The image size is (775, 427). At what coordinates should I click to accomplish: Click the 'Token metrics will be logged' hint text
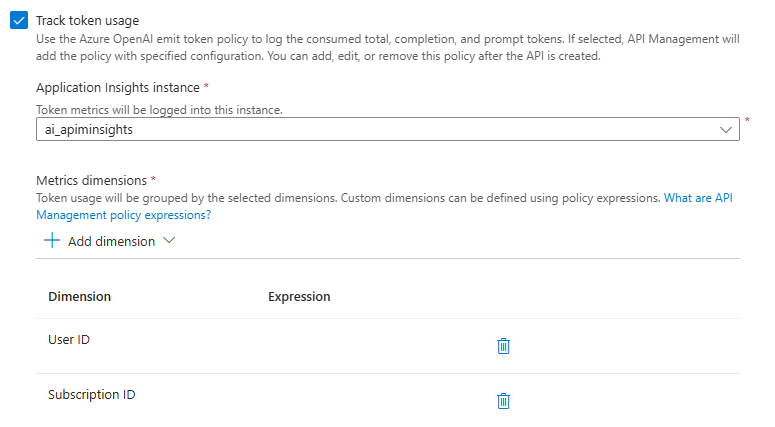(159, 110)
